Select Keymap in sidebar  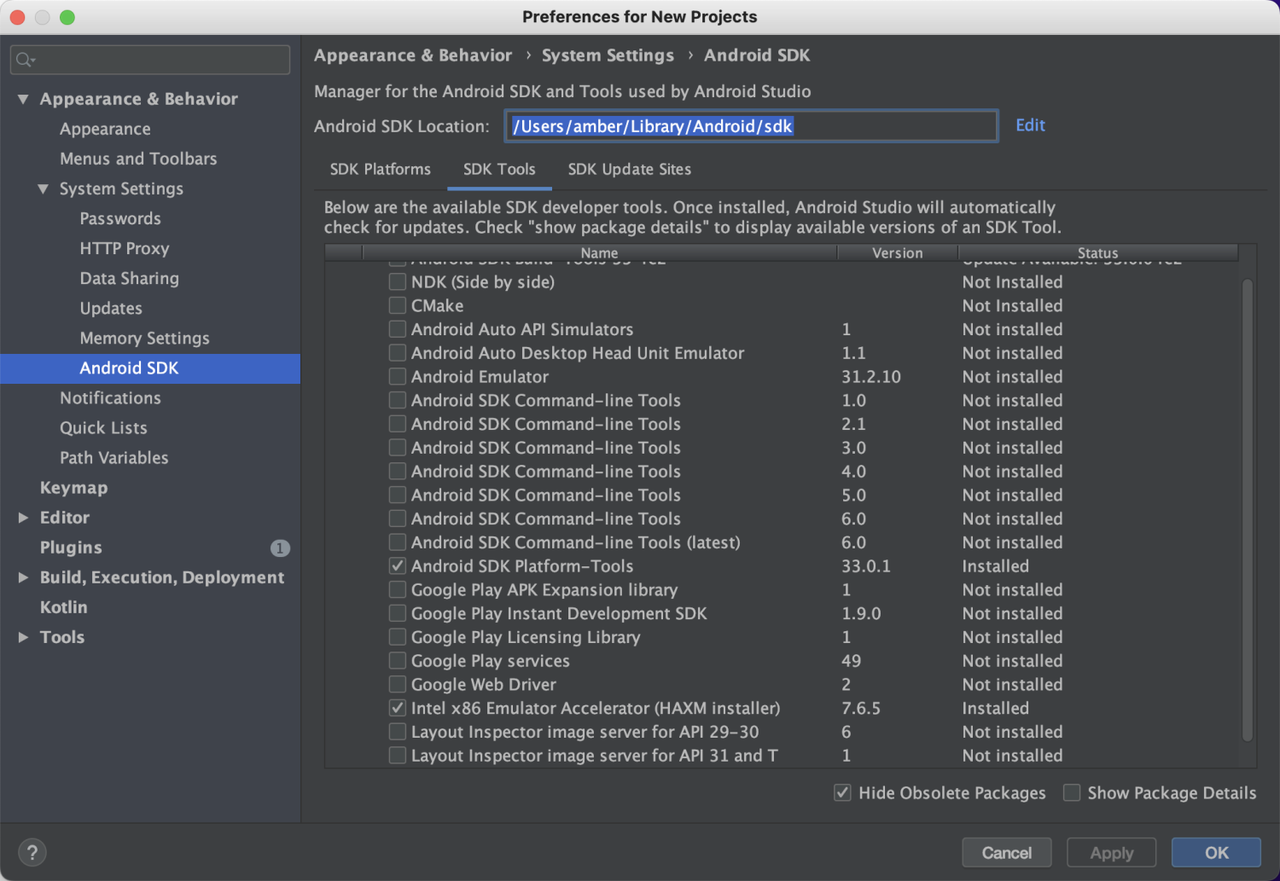[73, 488]
